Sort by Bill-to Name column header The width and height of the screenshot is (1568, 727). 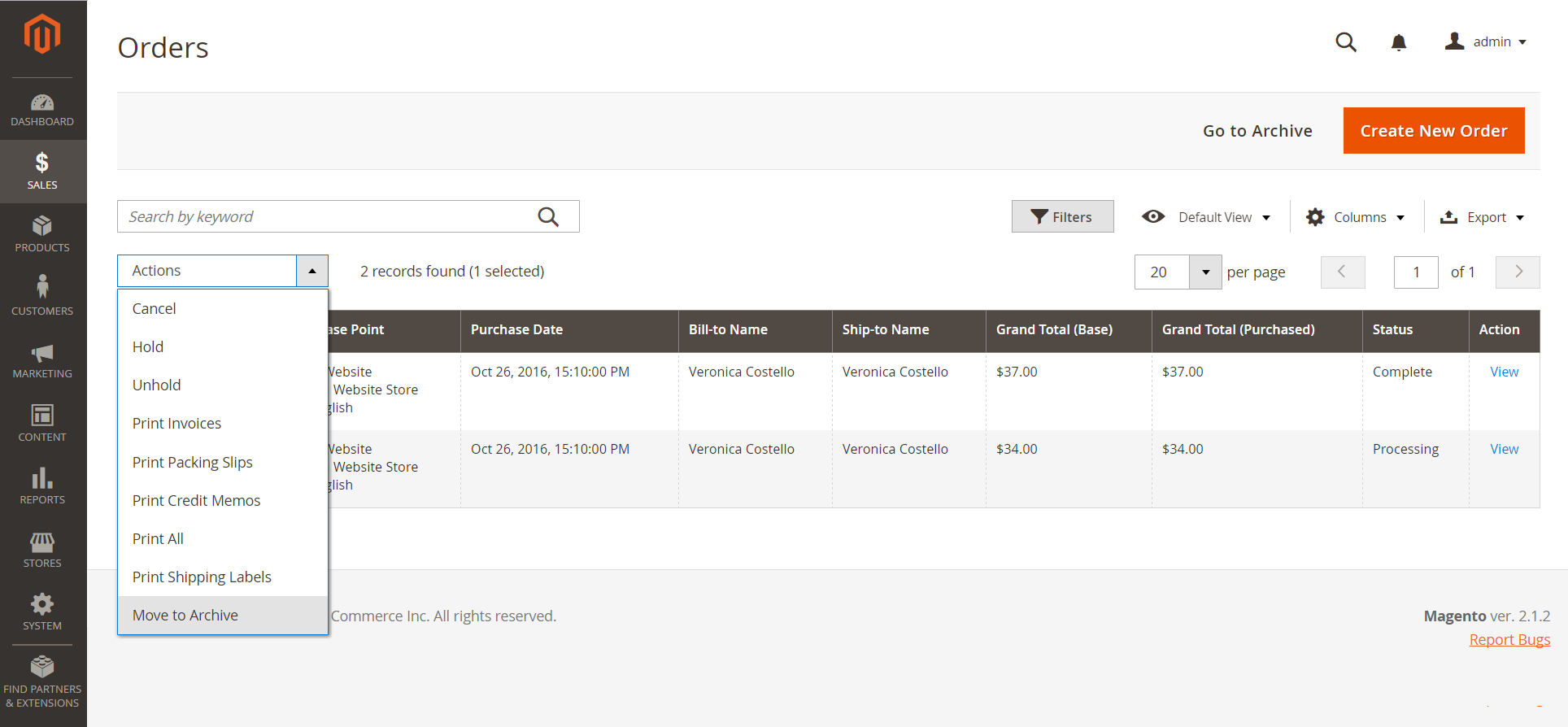(x=756, y=330)
